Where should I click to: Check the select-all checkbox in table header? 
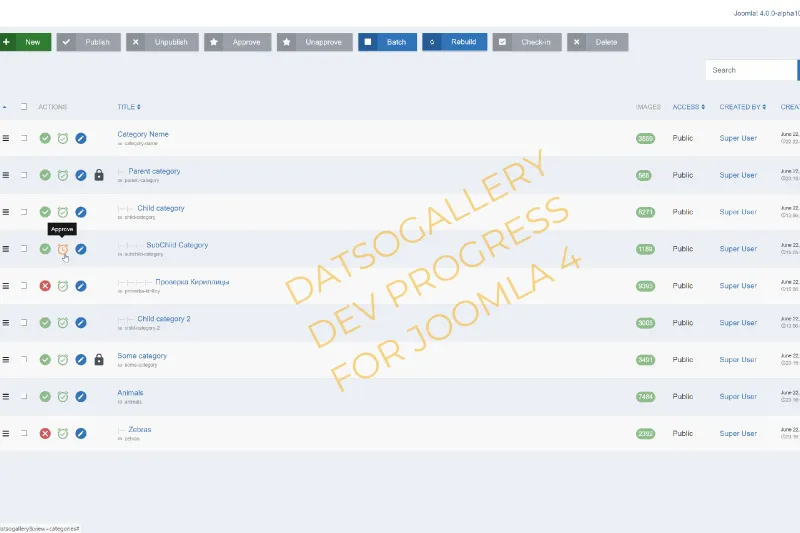24,107
